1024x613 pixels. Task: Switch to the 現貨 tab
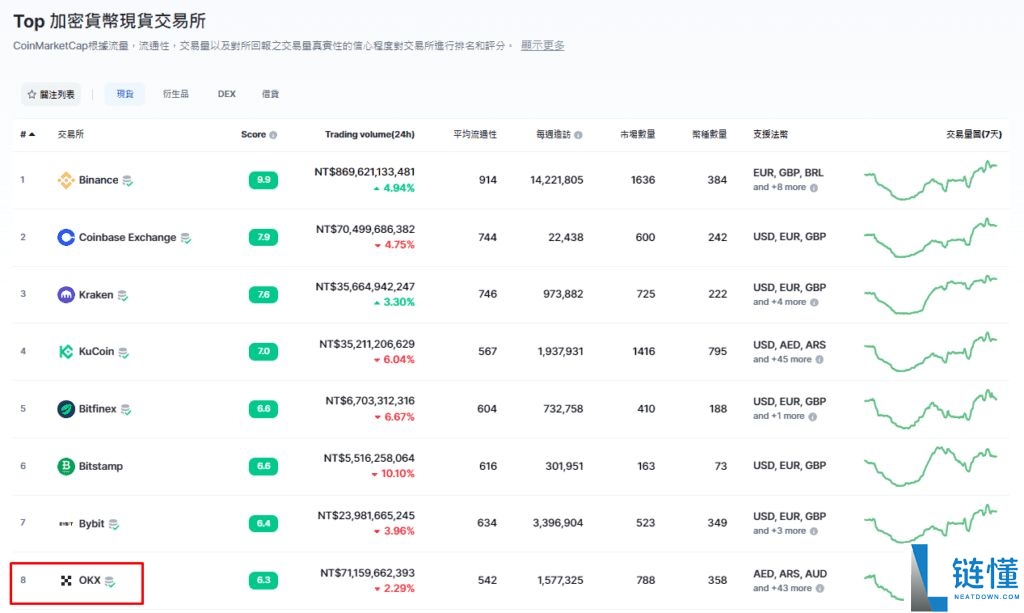click(125, 94)
